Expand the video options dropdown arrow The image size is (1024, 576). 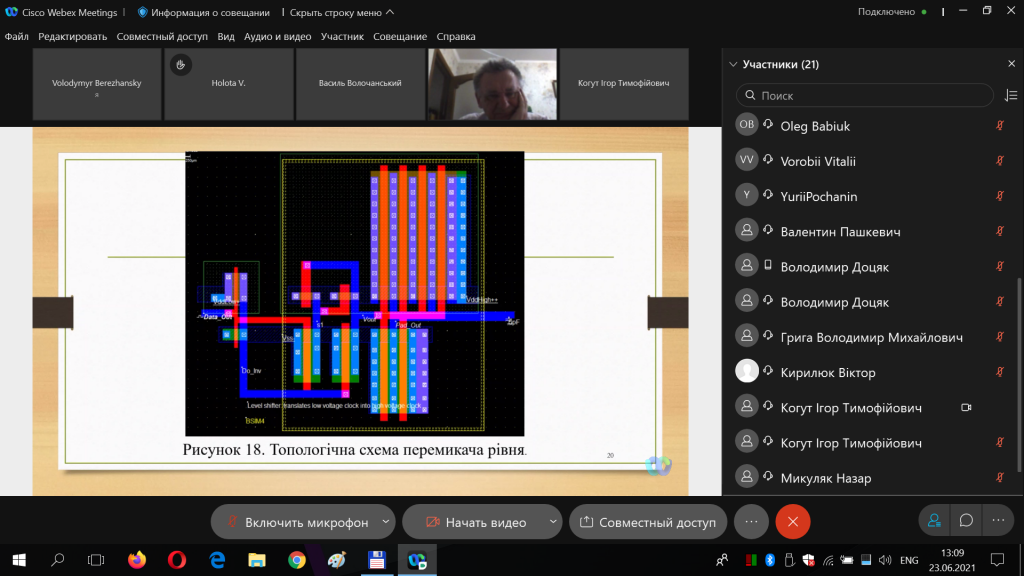click(x=553, y=522)
